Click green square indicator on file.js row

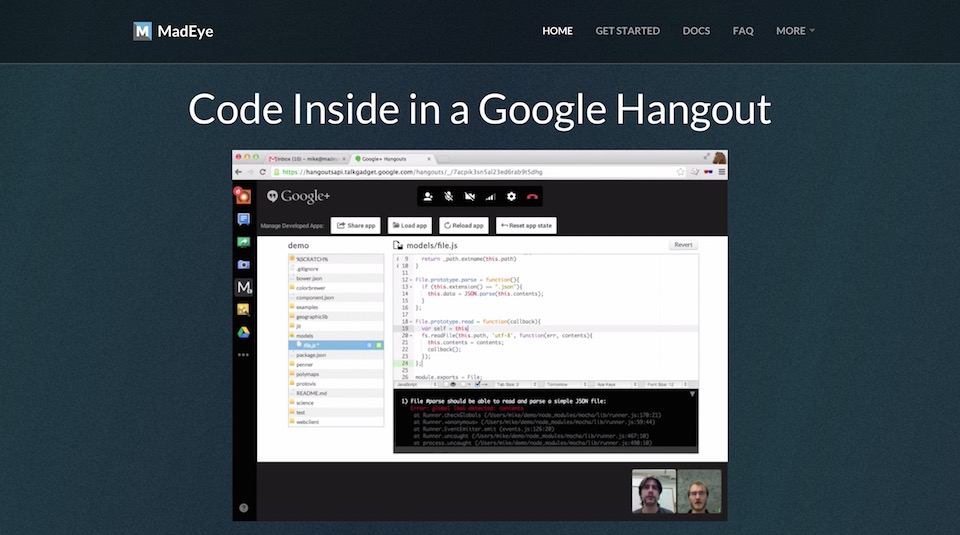(x=379, y=345)
